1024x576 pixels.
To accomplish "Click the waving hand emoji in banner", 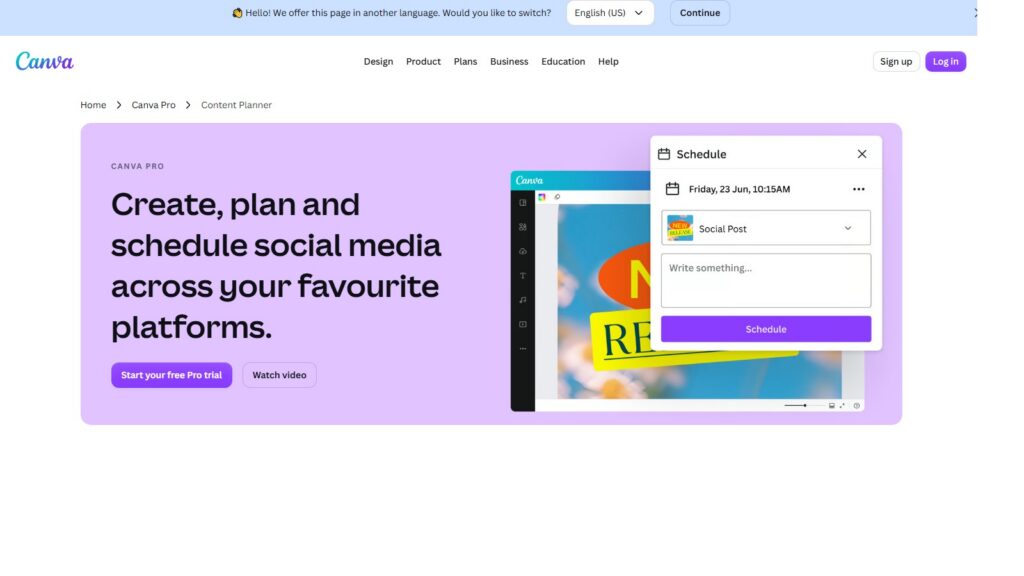I will [x=237, y=13].
